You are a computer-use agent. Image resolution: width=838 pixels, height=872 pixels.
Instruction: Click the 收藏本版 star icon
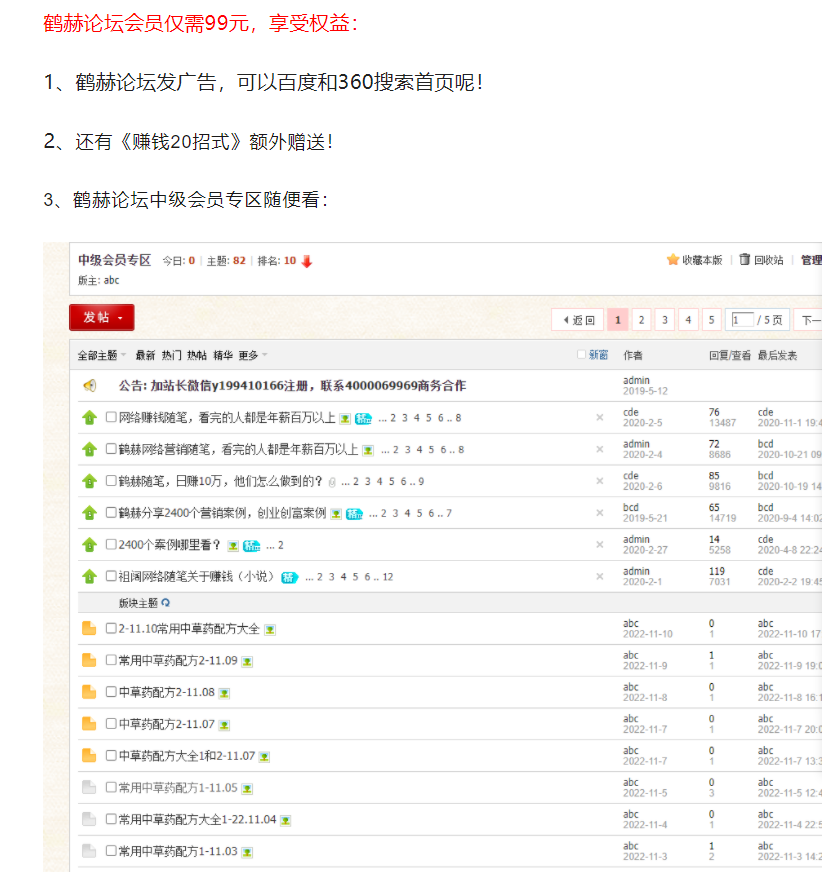673,260
